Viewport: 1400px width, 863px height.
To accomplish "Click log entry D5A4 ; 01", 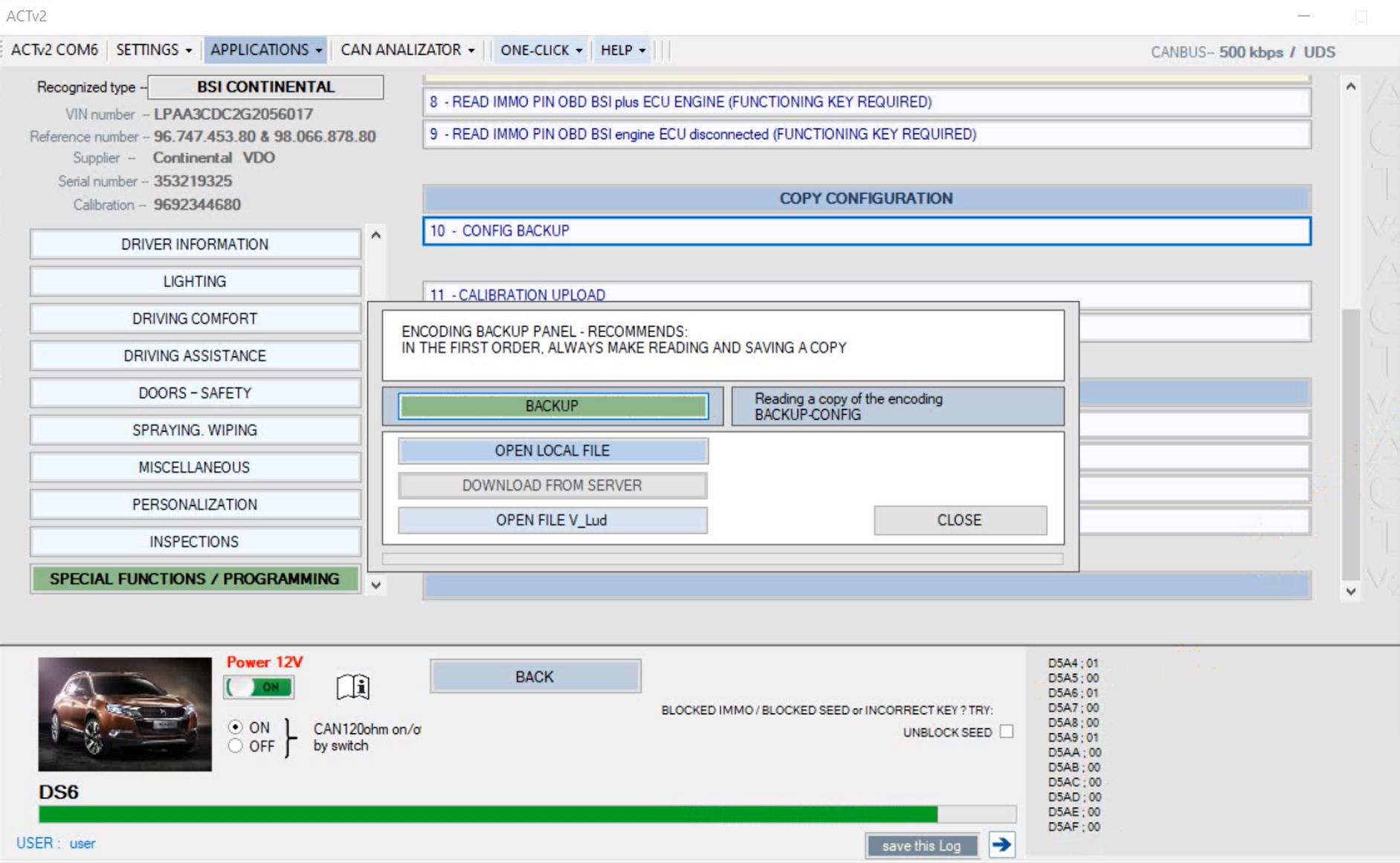I will tap(1073, 663).
